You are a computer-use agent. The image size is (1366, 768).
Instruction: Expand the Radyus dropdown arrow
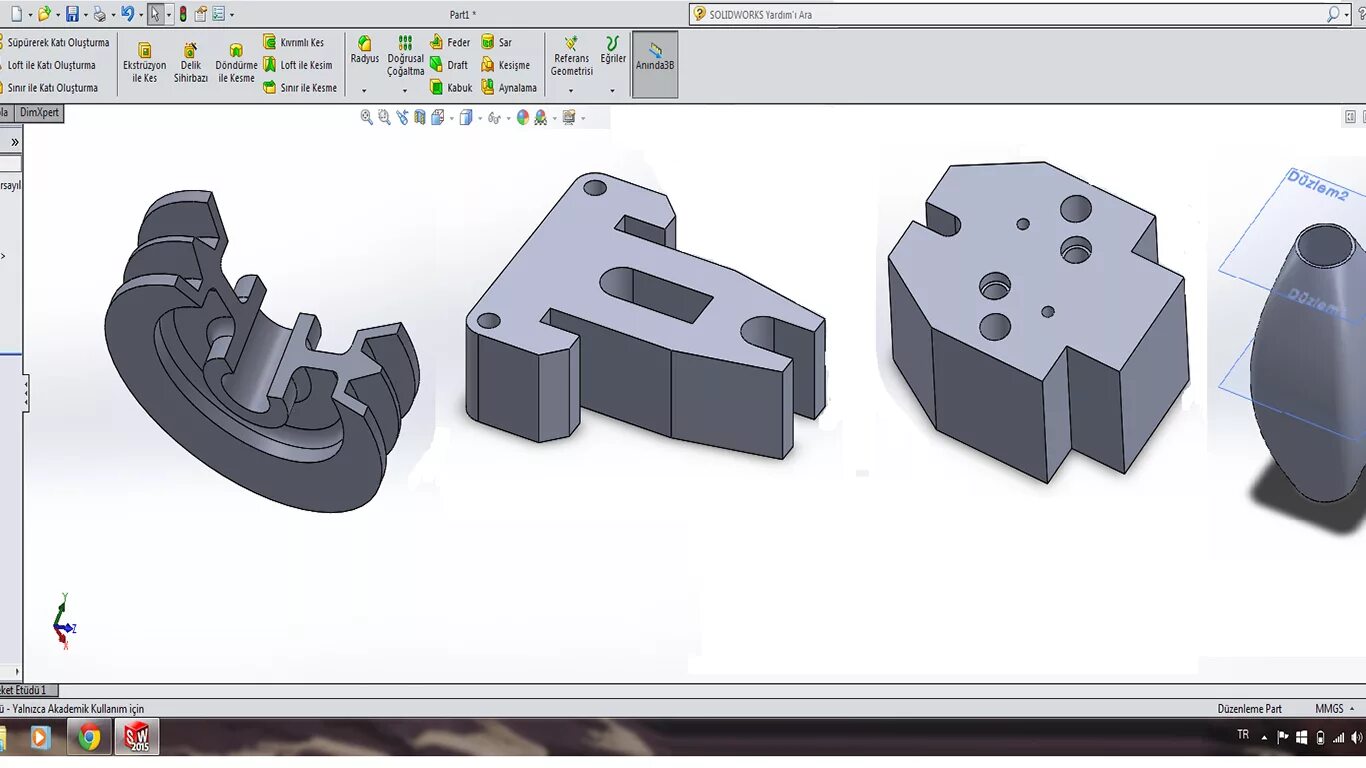364,91
